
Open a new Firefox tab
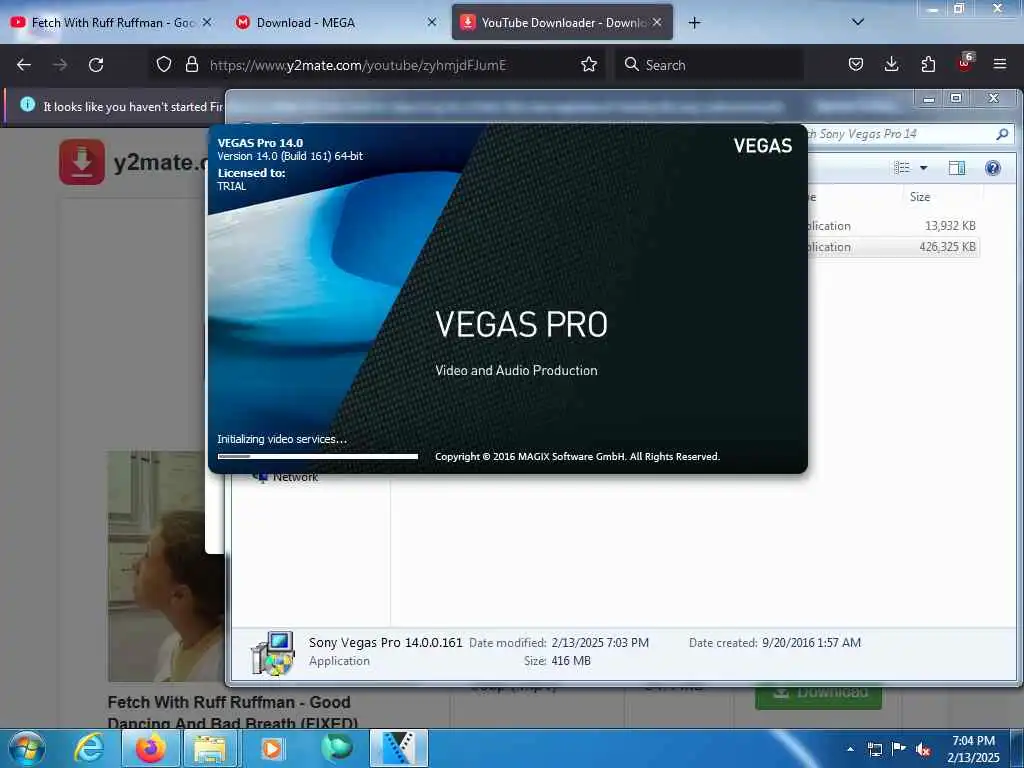pos(694,23)
